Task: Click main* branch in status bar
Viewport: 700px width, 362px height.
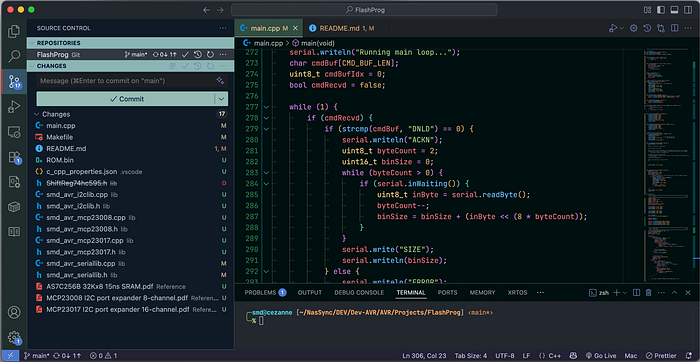Action: click(x=36, y=356)
